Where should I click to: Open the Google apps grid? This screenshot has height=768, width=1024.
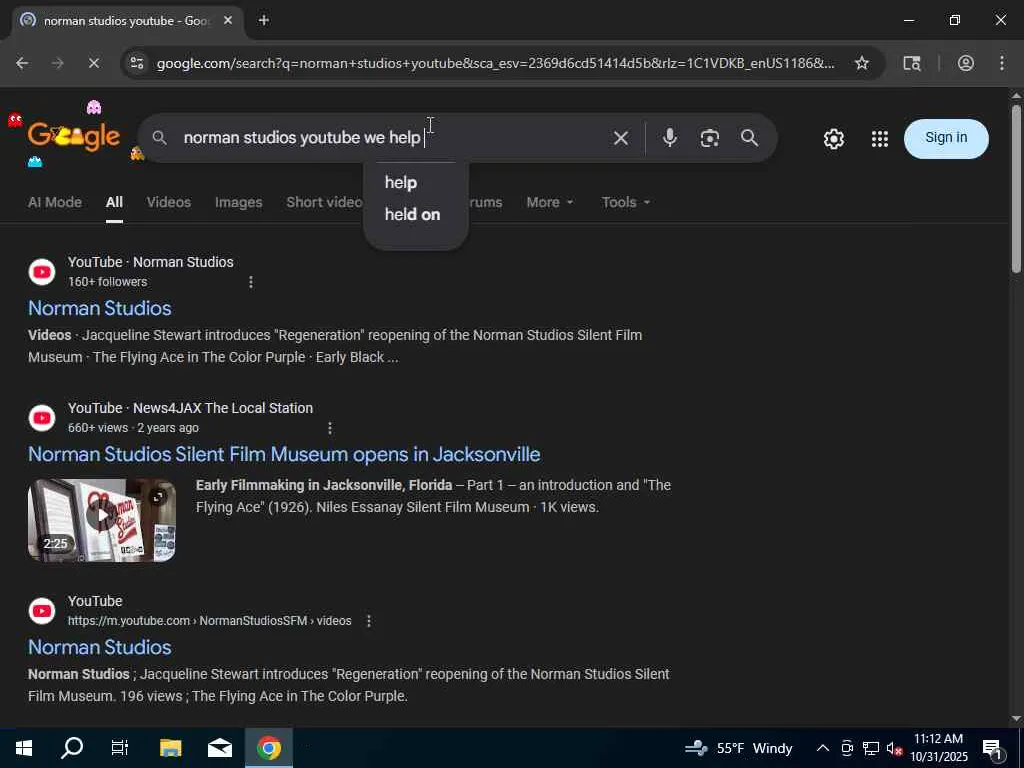click(x=879, y=138)
